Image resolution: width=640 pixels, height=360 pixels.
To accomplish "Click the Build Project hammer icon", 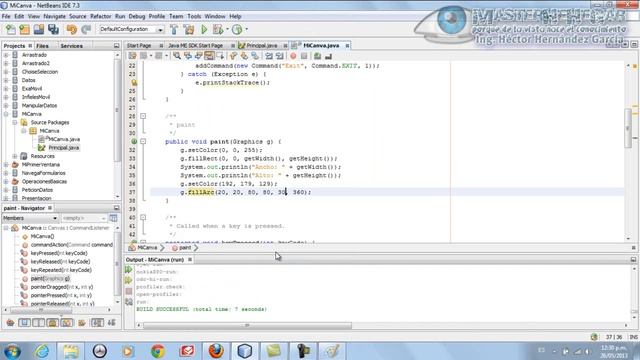I will [x=174, y=29].
